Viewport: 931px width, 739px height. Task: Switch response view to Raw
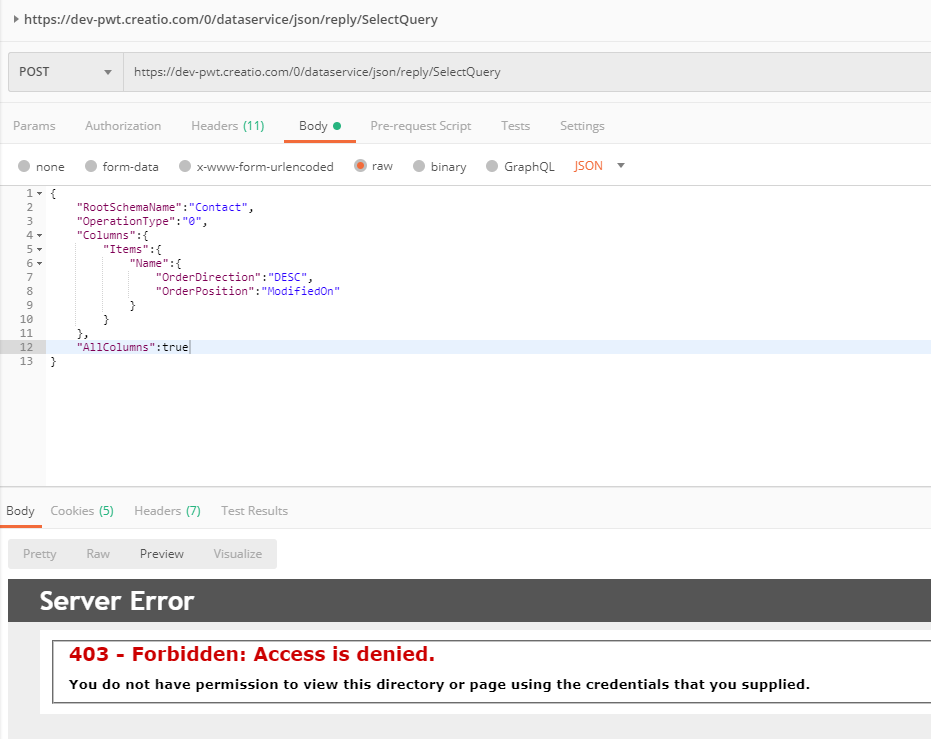[98, 554]
